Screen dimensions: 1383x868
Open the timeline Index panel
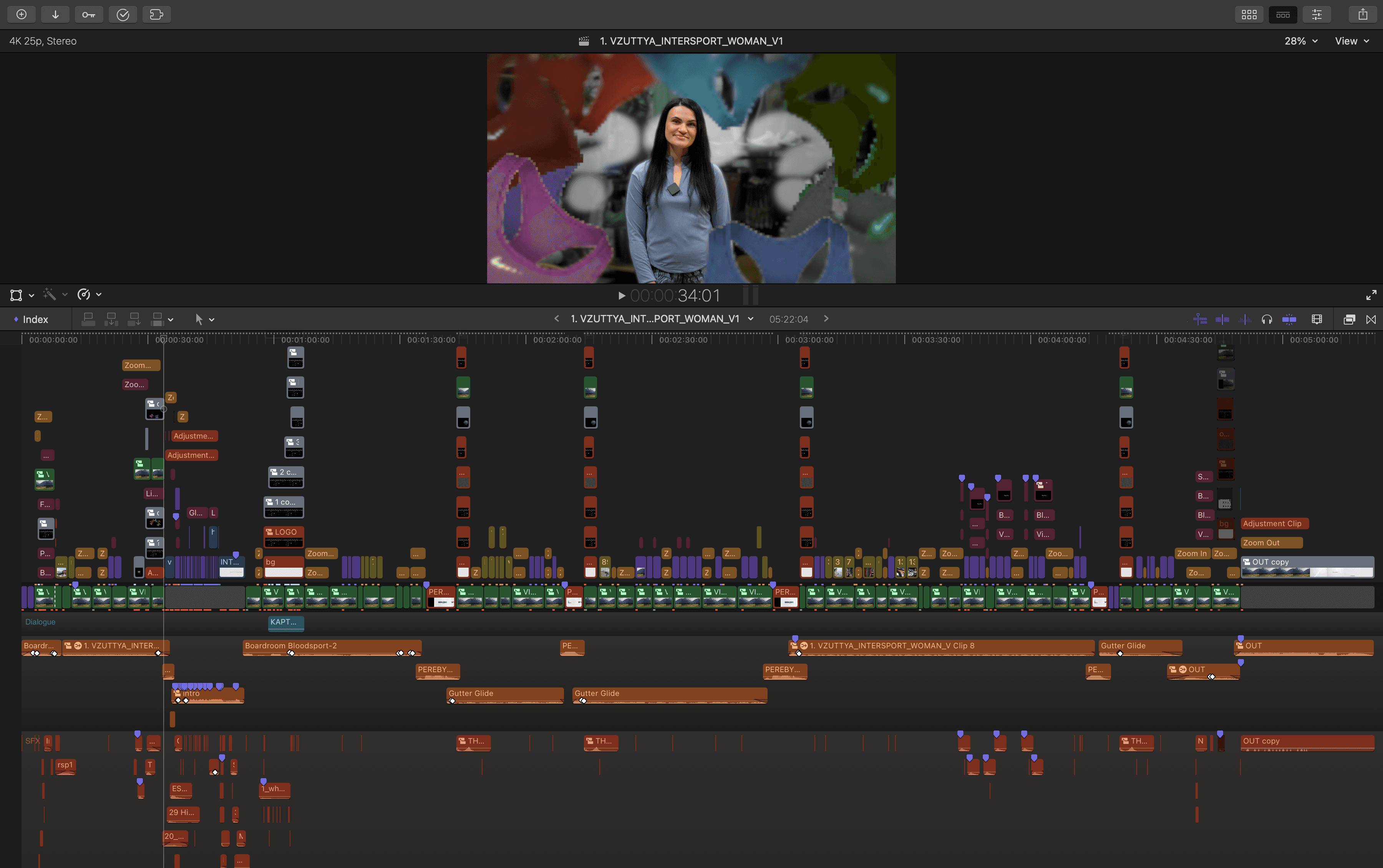point(35,319)
